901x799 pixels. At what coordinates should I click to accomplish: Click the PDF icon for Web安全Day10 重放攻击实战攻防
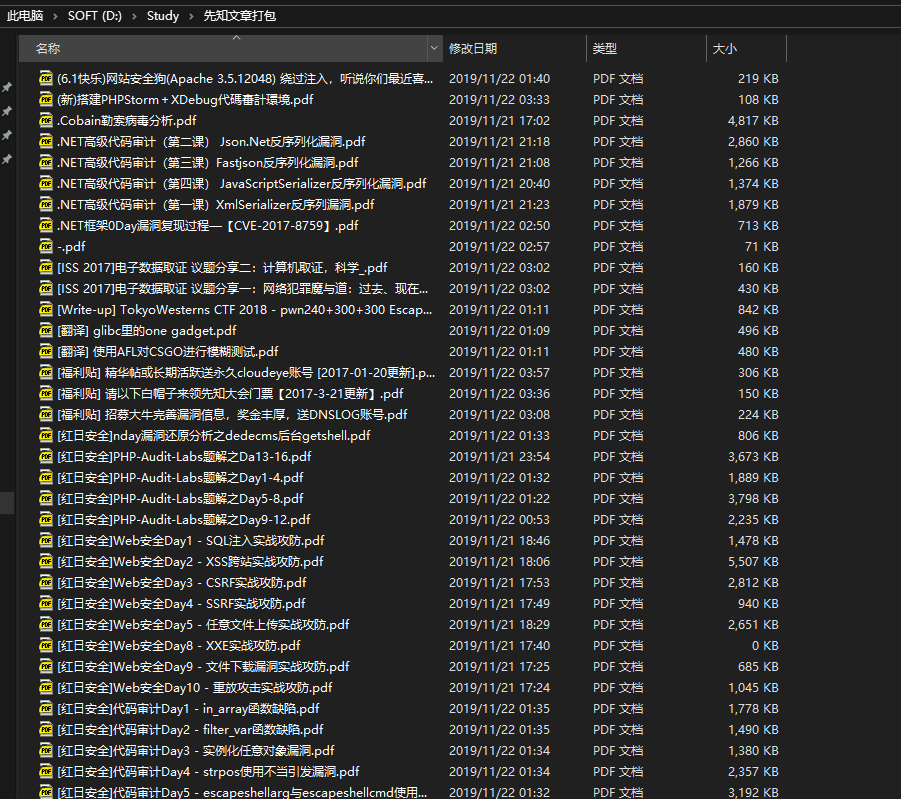click(46, 687)
